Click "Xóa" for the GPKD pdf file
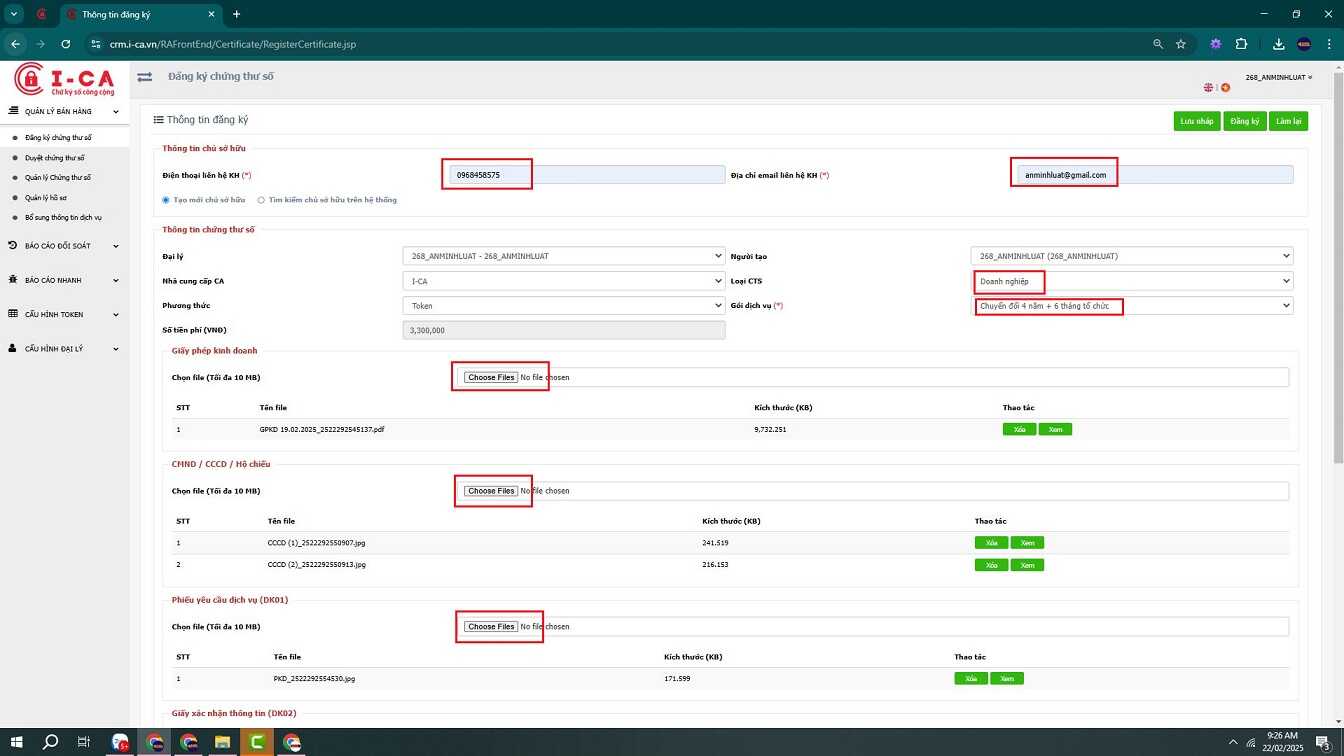This screenshot has height=756, width=1344. 1019,429
